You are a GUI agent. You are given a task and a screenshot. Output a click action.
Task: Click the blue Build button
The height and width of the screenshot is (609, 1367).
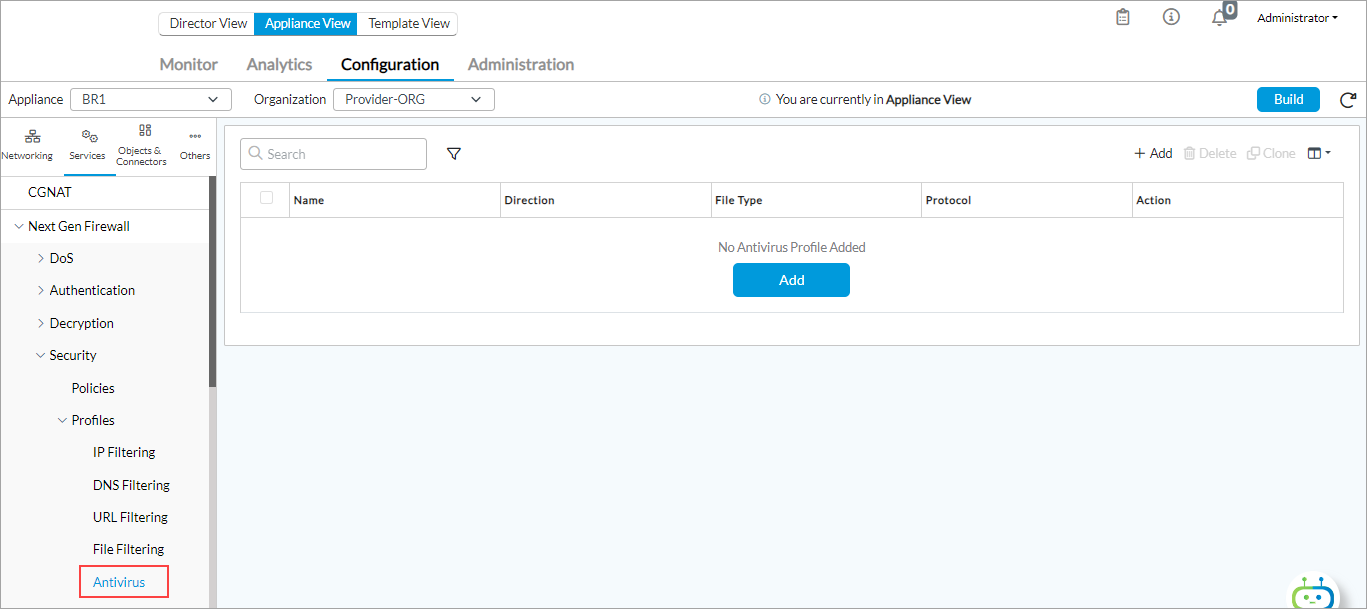pyautogui.click(x=1288, y=99)
